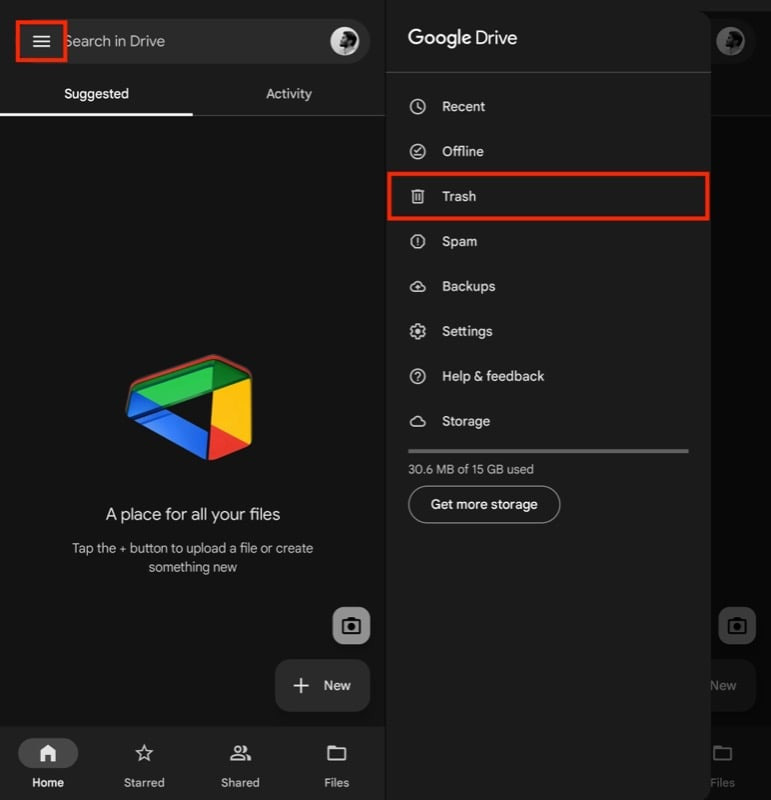Tap the dimmed profile avatar behind the drawer
This screenshot has height=800, width=771.
click(x=730, y=41)
